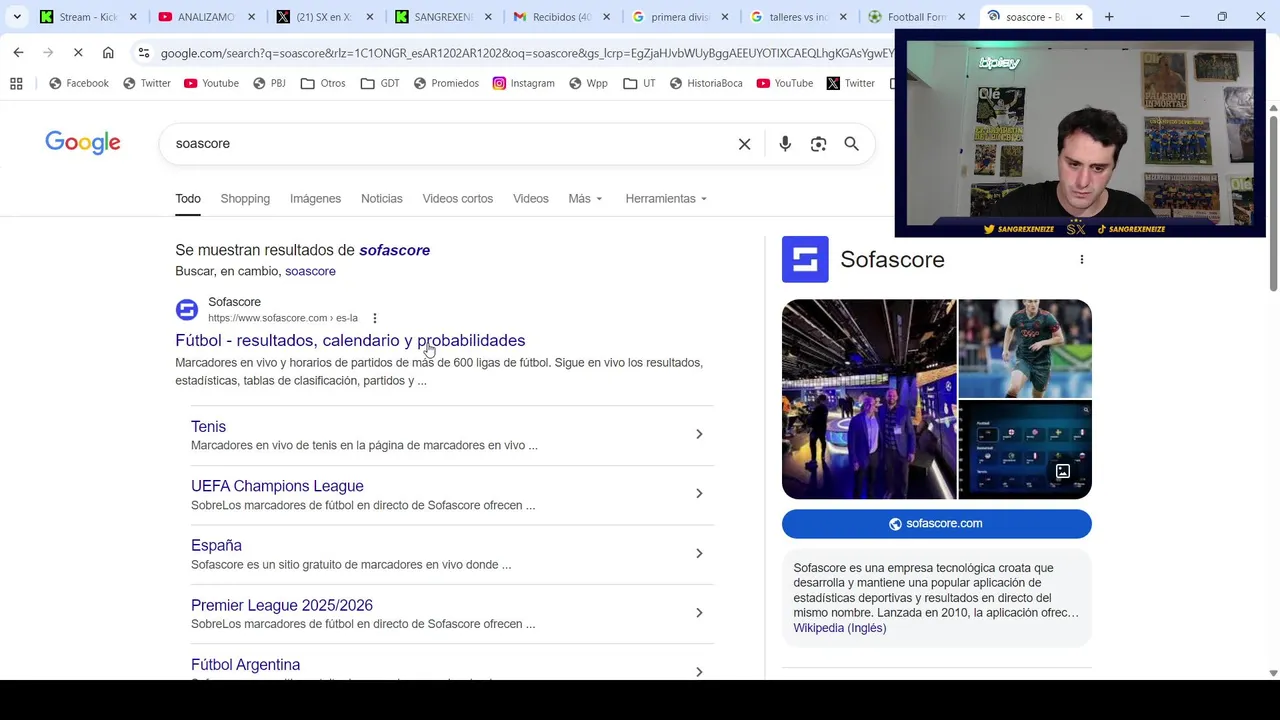Select the Shopping results tab

245,199
